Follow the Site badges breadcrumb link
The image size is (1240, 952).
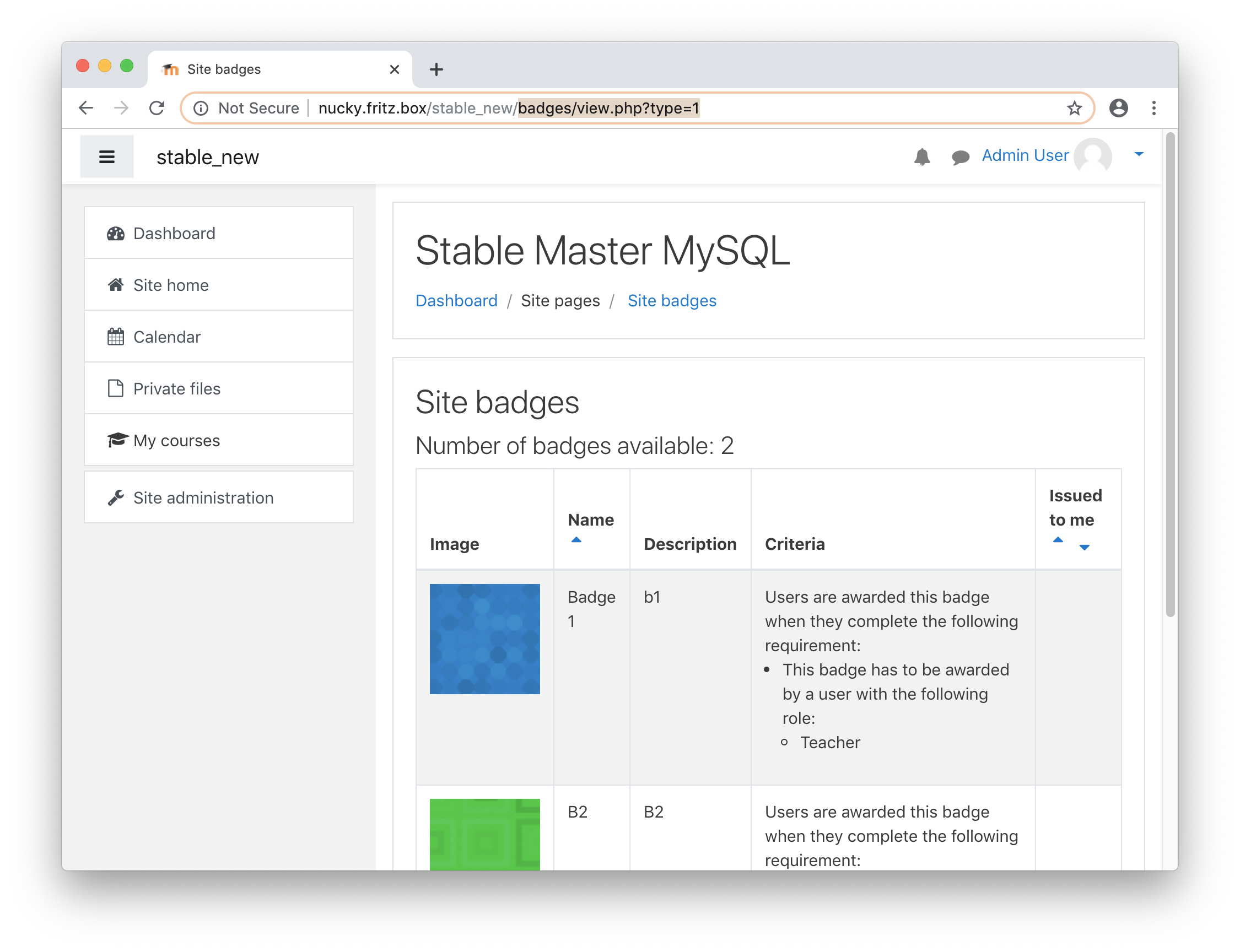672,300
